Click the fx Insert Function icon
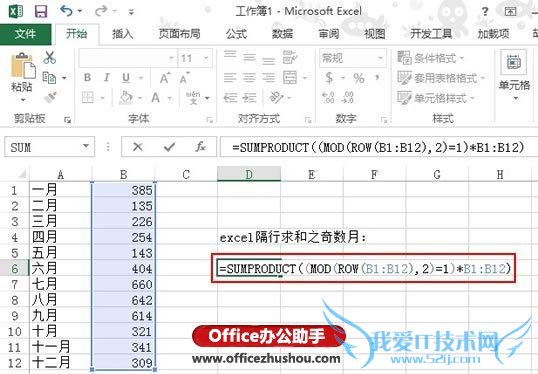 pos(201,147)
